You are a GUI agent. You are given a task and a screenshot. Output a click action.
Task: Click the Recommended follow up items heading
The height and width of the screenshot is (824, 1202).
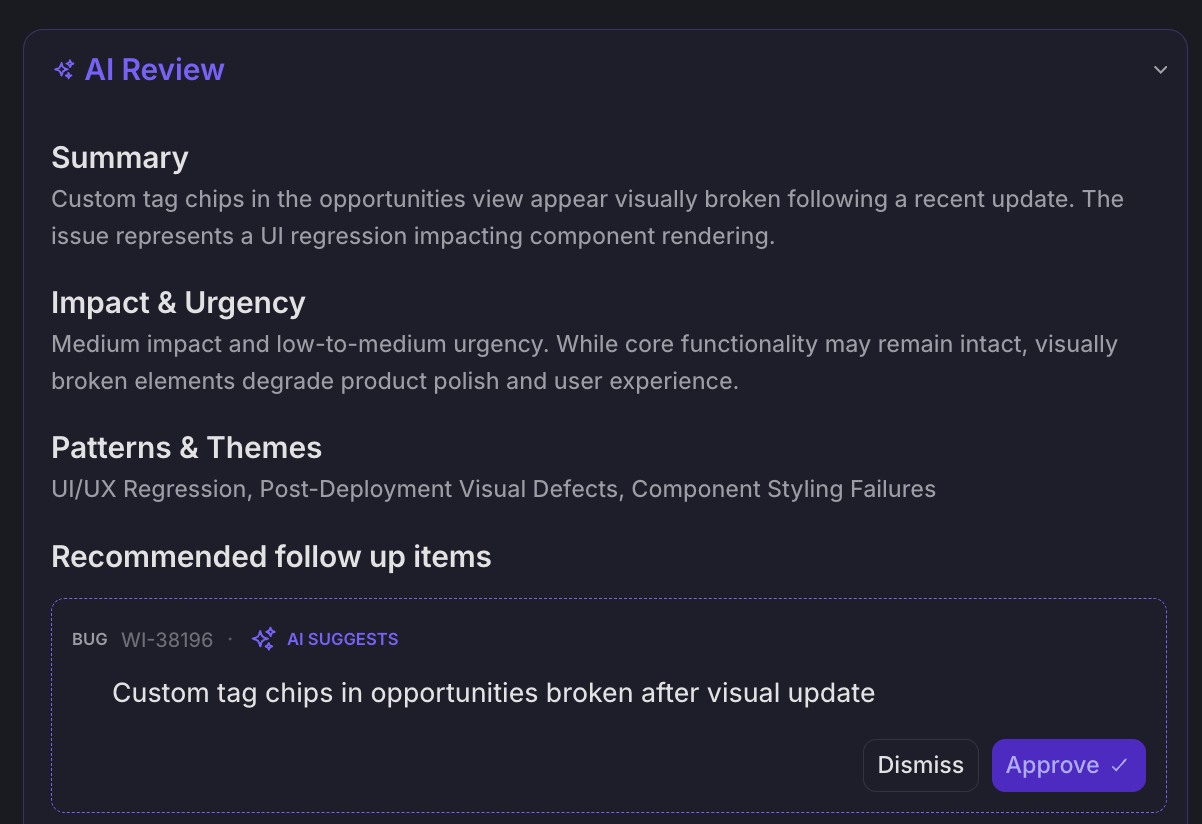(271, 557)
